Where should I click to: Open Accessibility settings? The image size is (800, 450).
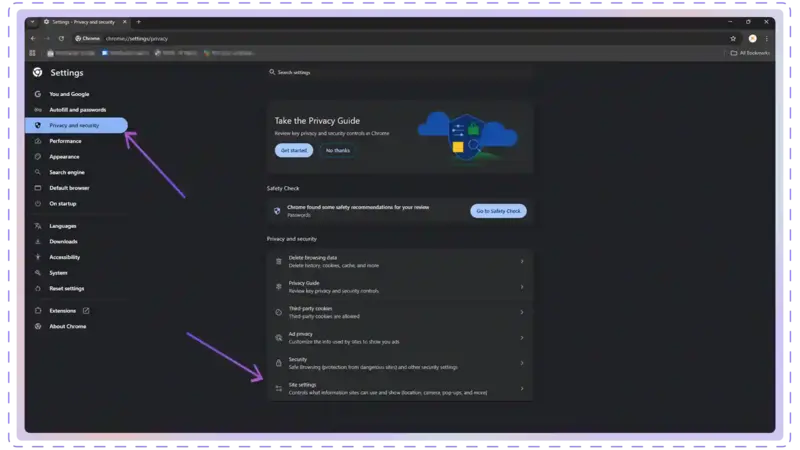coord(65,257)
